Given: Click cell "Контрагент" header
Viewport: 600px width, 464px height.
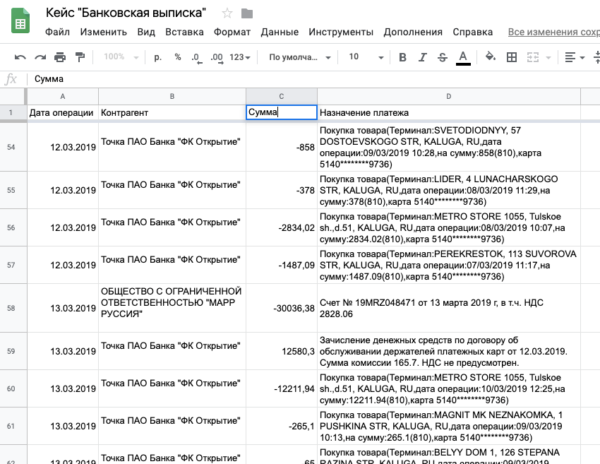Looking at the screenshot, I should point(172,112).
